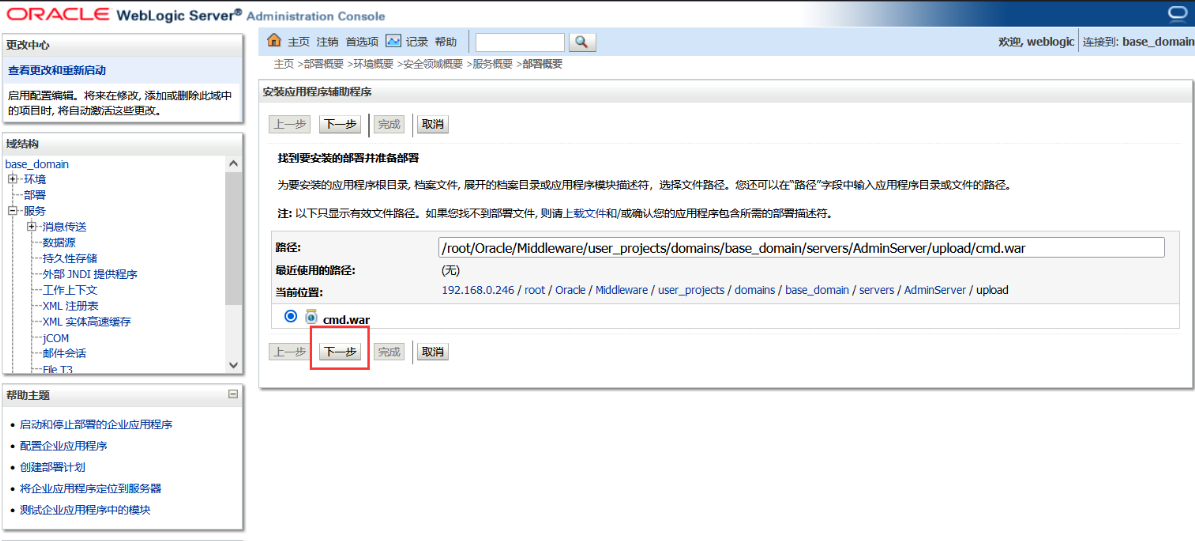Click servers in current location path
The width and height of the screenshot is (1195, 541).
click(876, 290)
